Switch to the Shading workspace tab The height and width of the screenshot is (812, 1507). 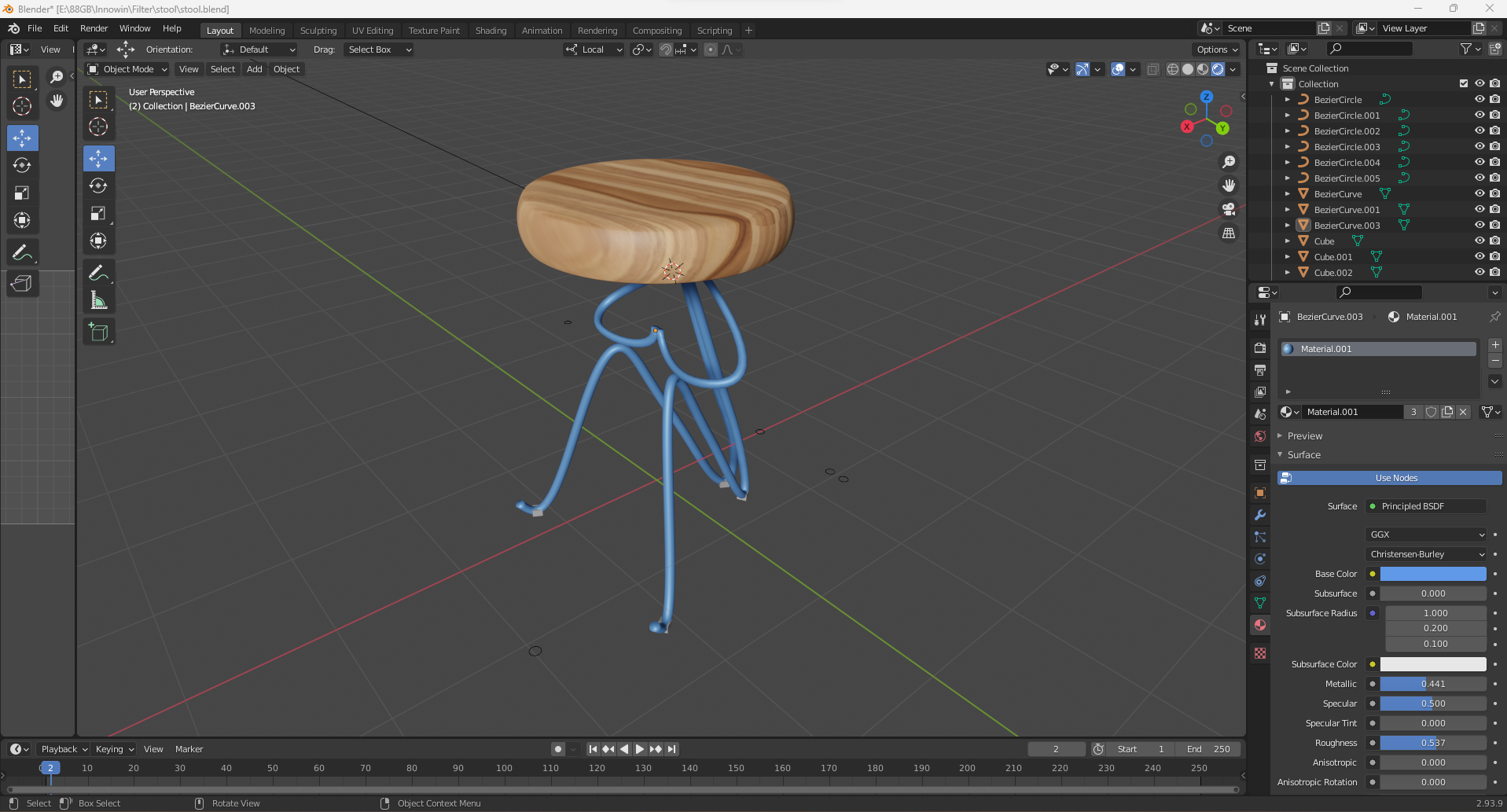point(491,31)
